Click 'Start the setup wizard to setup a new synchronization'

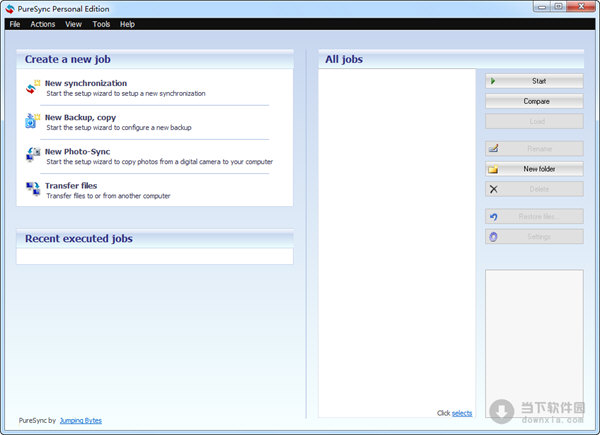126,93
